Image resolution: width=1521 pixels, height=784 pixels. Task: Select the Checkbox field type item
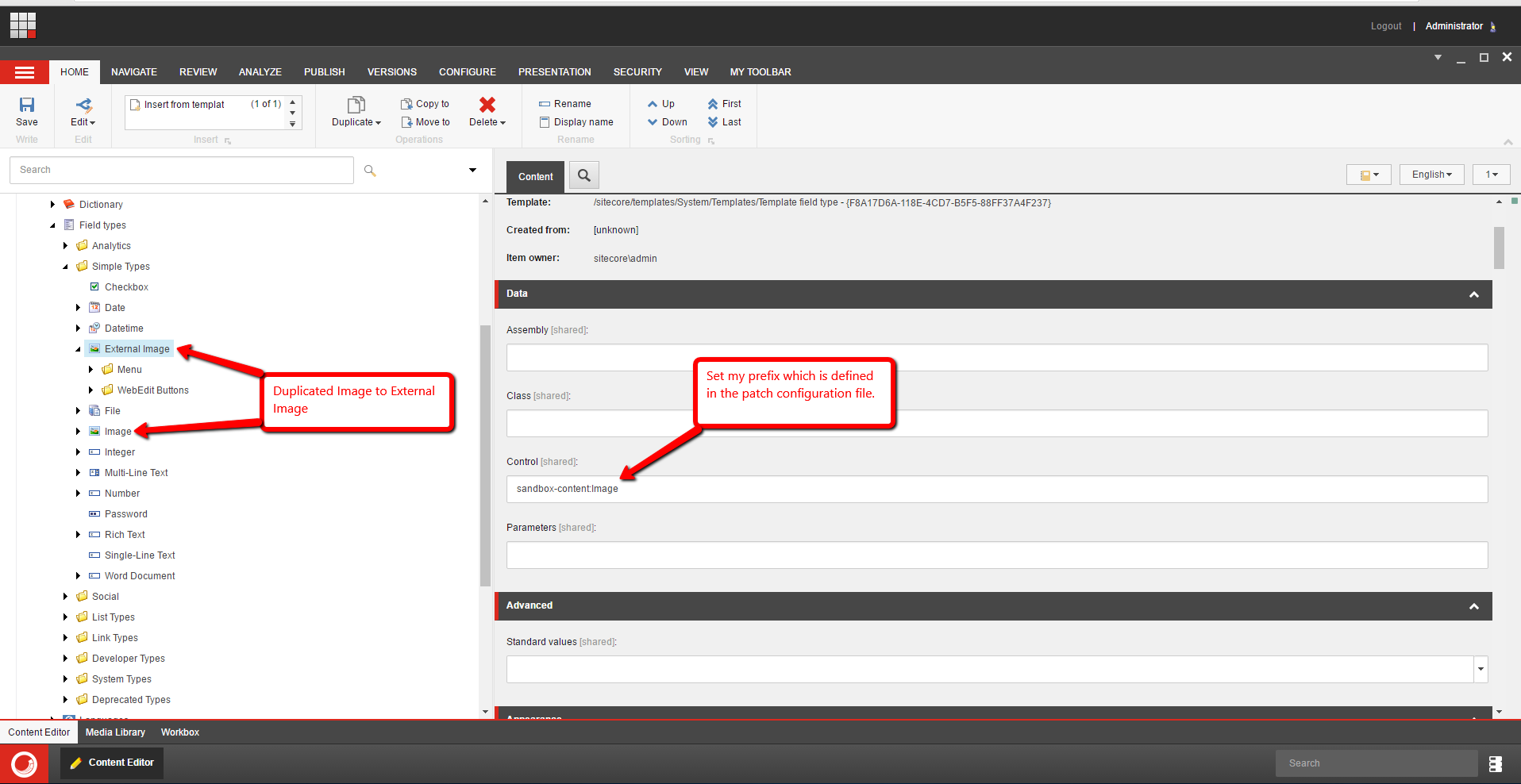126,287
